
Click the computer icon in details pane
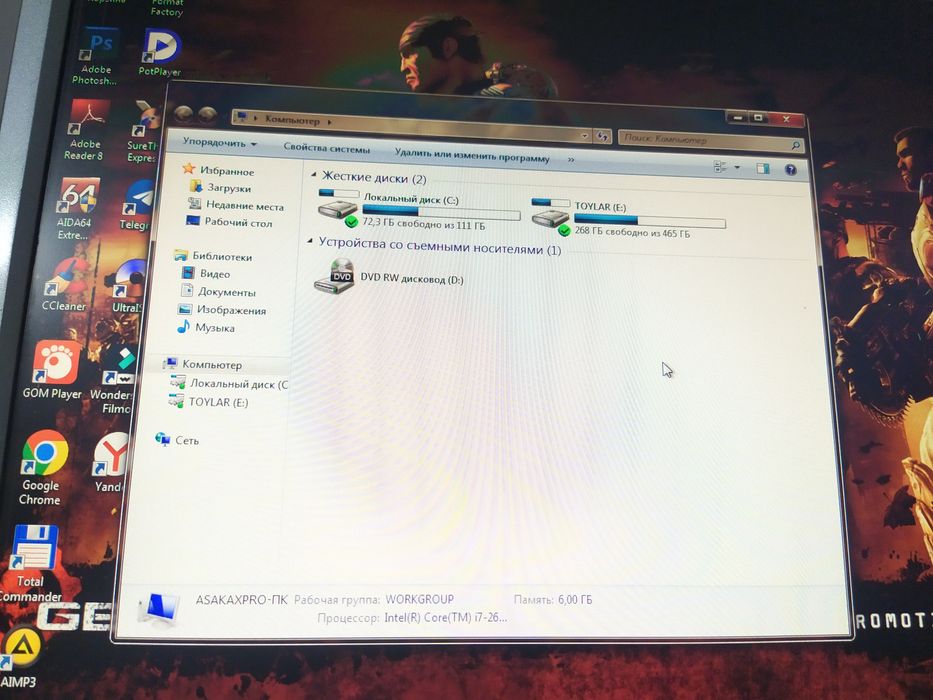(x=159, y=608)
